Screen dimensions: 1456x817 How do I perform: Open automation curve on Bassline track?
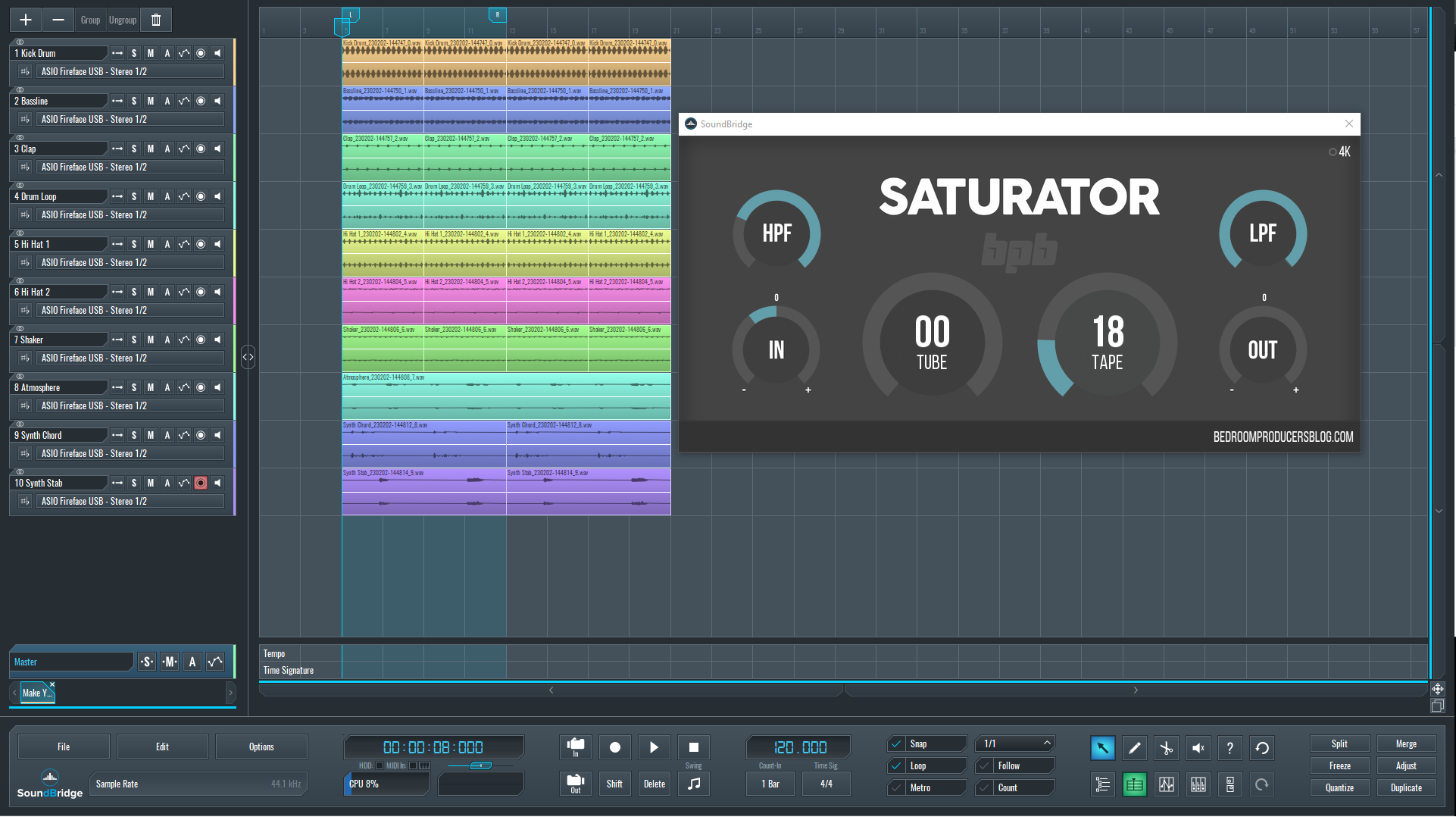point(184,101)
